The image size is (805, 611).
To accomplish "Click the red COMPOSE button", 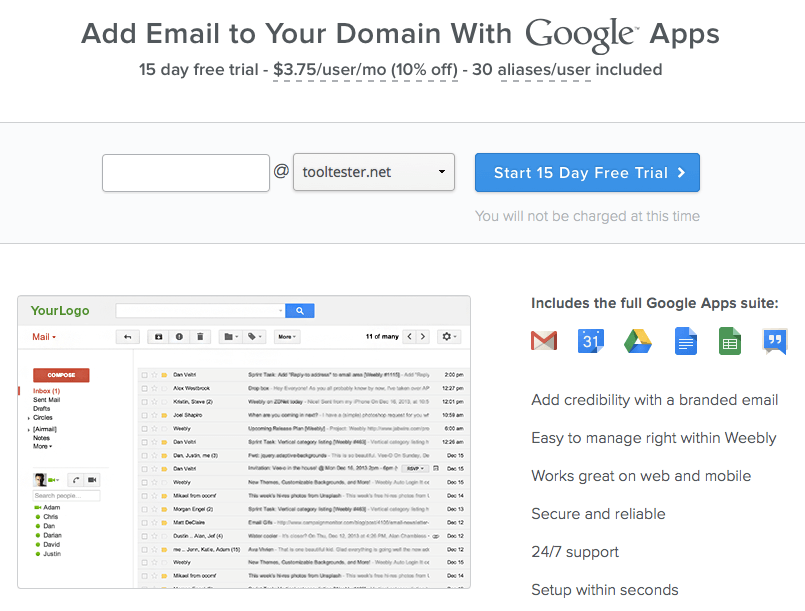I will [x=61, y=375].
